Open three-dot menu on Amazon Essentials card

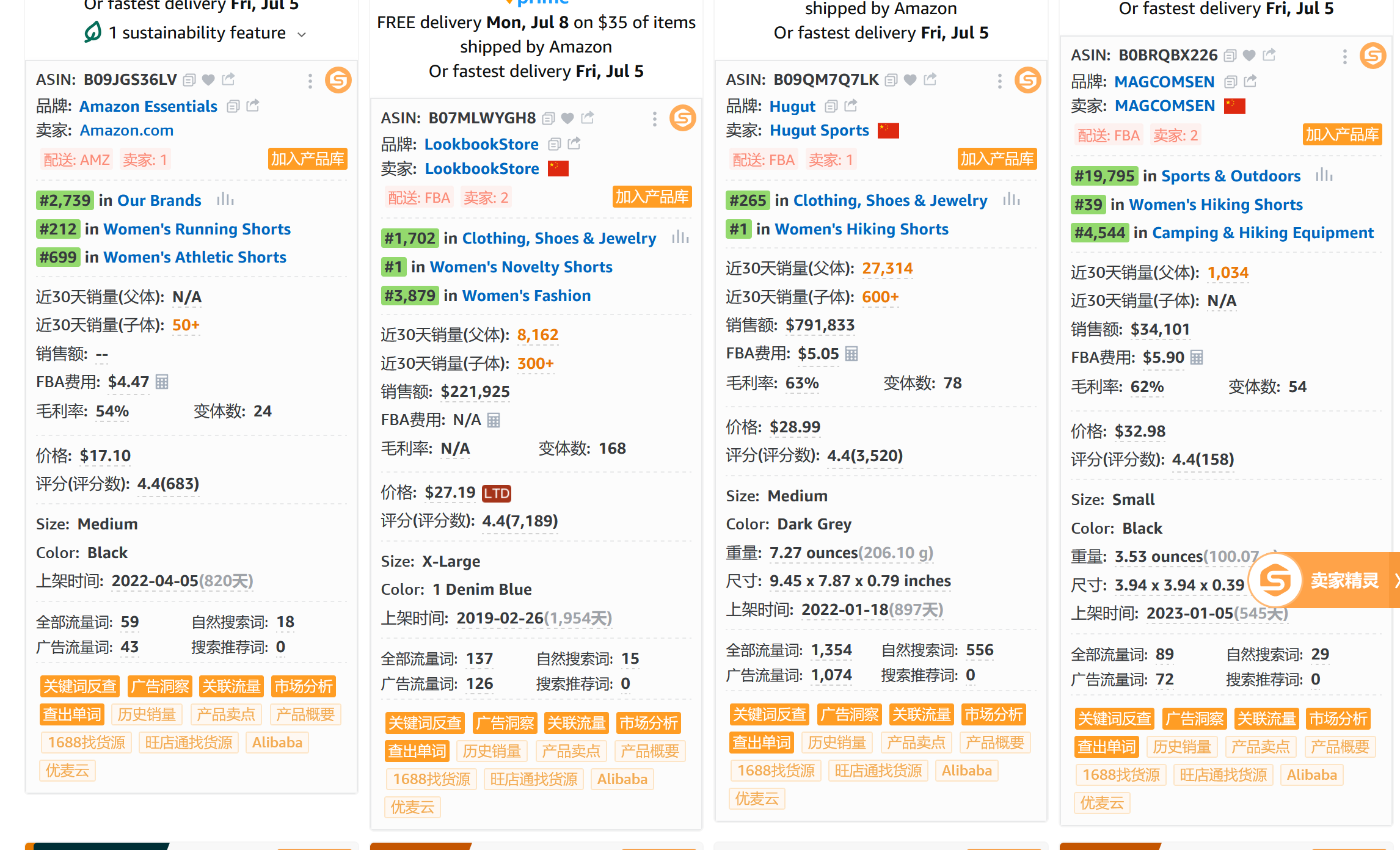pyautogui.click(x=310, y=81)
